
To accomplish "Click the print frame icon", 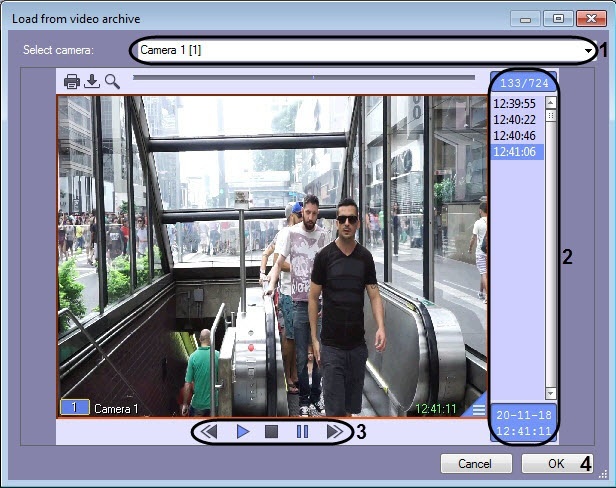I will point(72,82).
